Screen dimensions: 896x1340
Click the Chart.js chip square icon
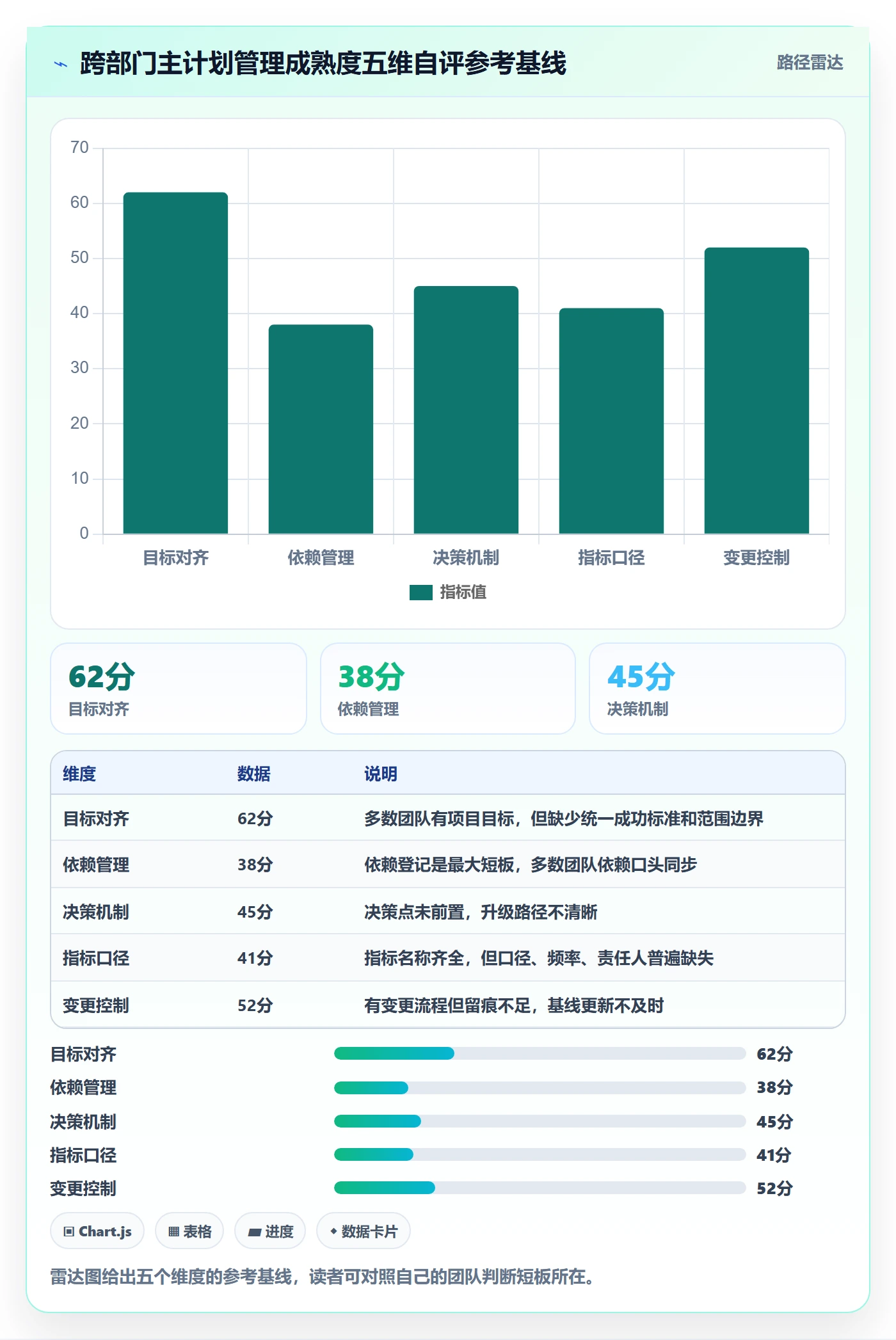point(69,1232)
